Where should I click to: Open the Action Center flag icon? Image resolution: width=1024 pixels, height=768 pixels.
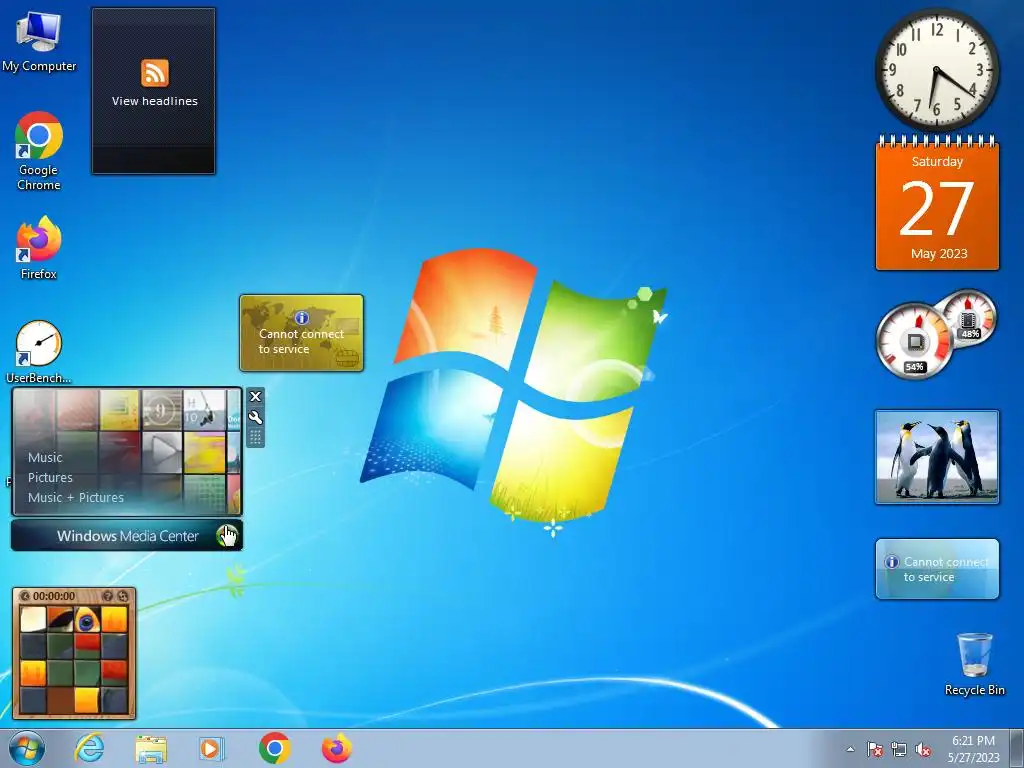[874, 749]
